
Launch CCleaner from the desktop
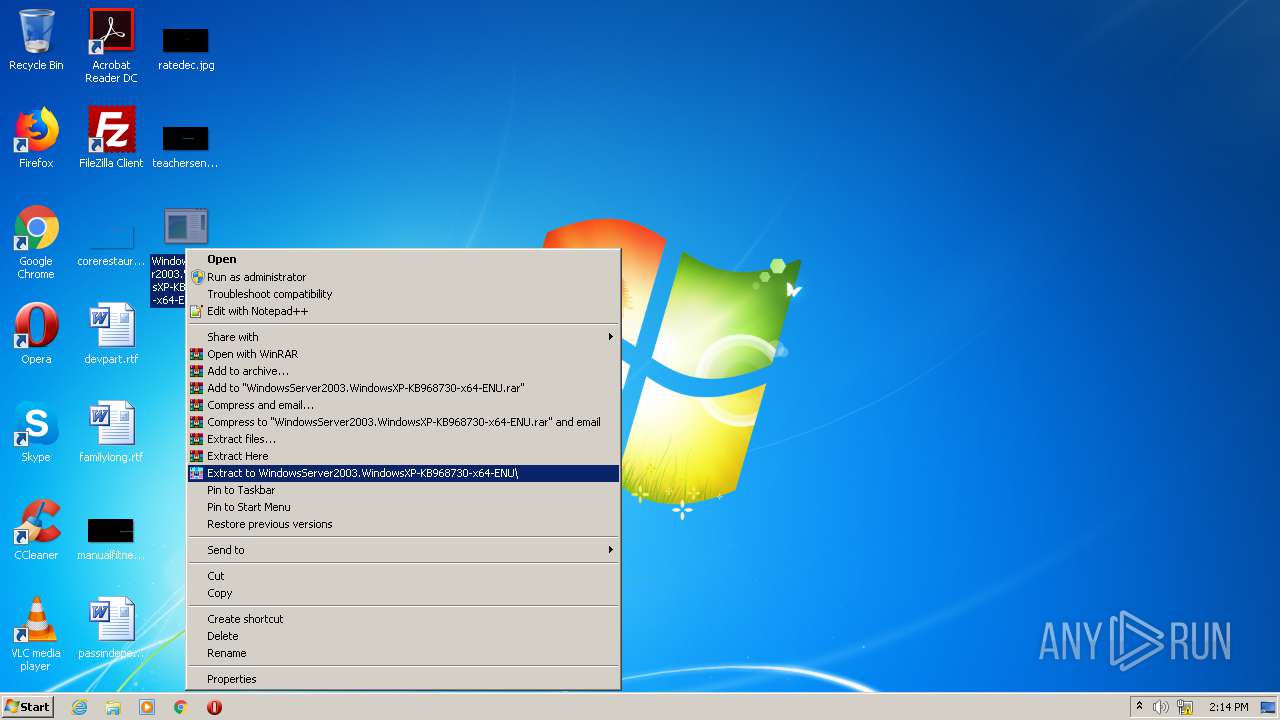click(x=36, y=530)
